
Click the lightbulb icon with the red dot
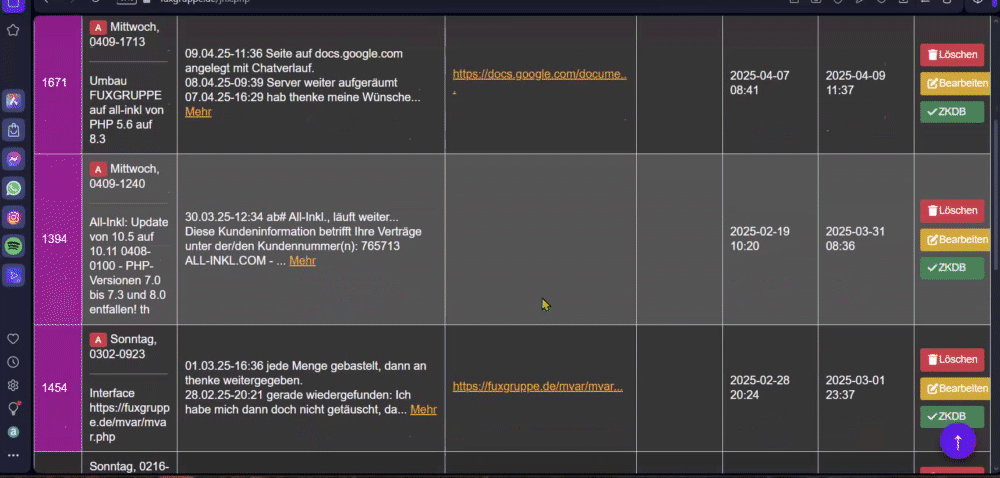13,408
